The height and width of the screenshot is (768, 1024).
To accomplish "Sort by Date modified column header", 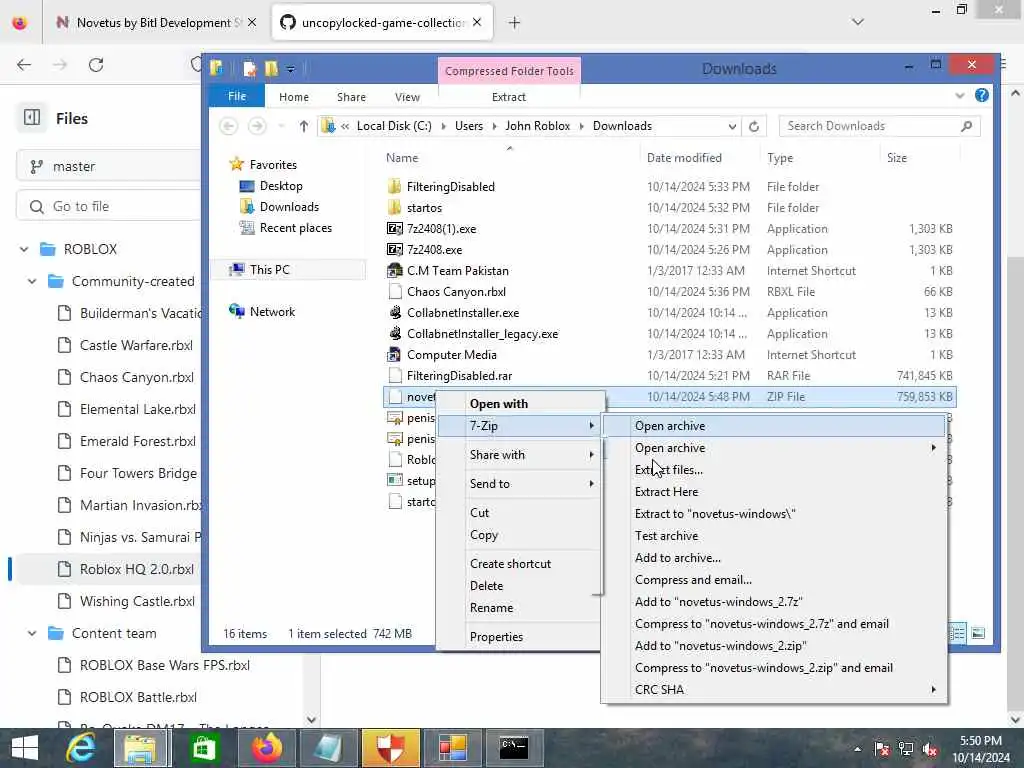I will coord(684,157).
